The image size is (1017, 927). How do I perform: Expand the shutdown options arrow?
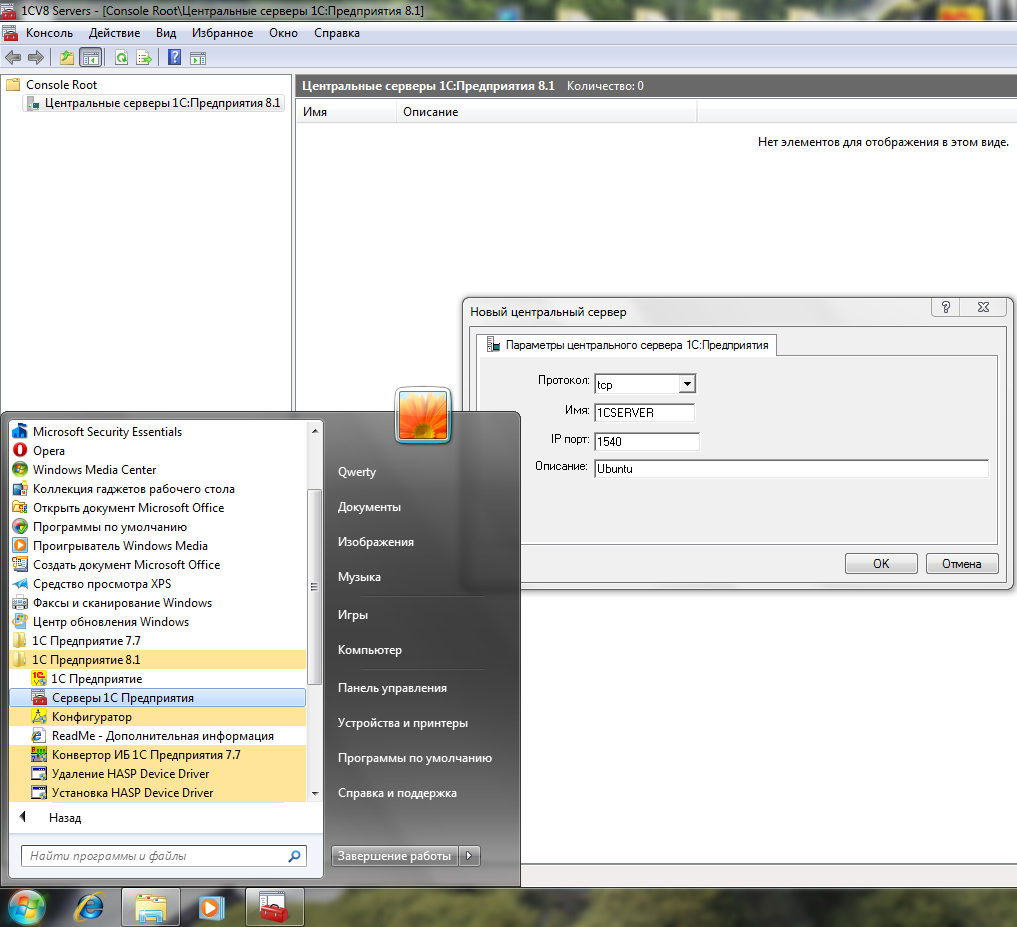tap(470, 856)
